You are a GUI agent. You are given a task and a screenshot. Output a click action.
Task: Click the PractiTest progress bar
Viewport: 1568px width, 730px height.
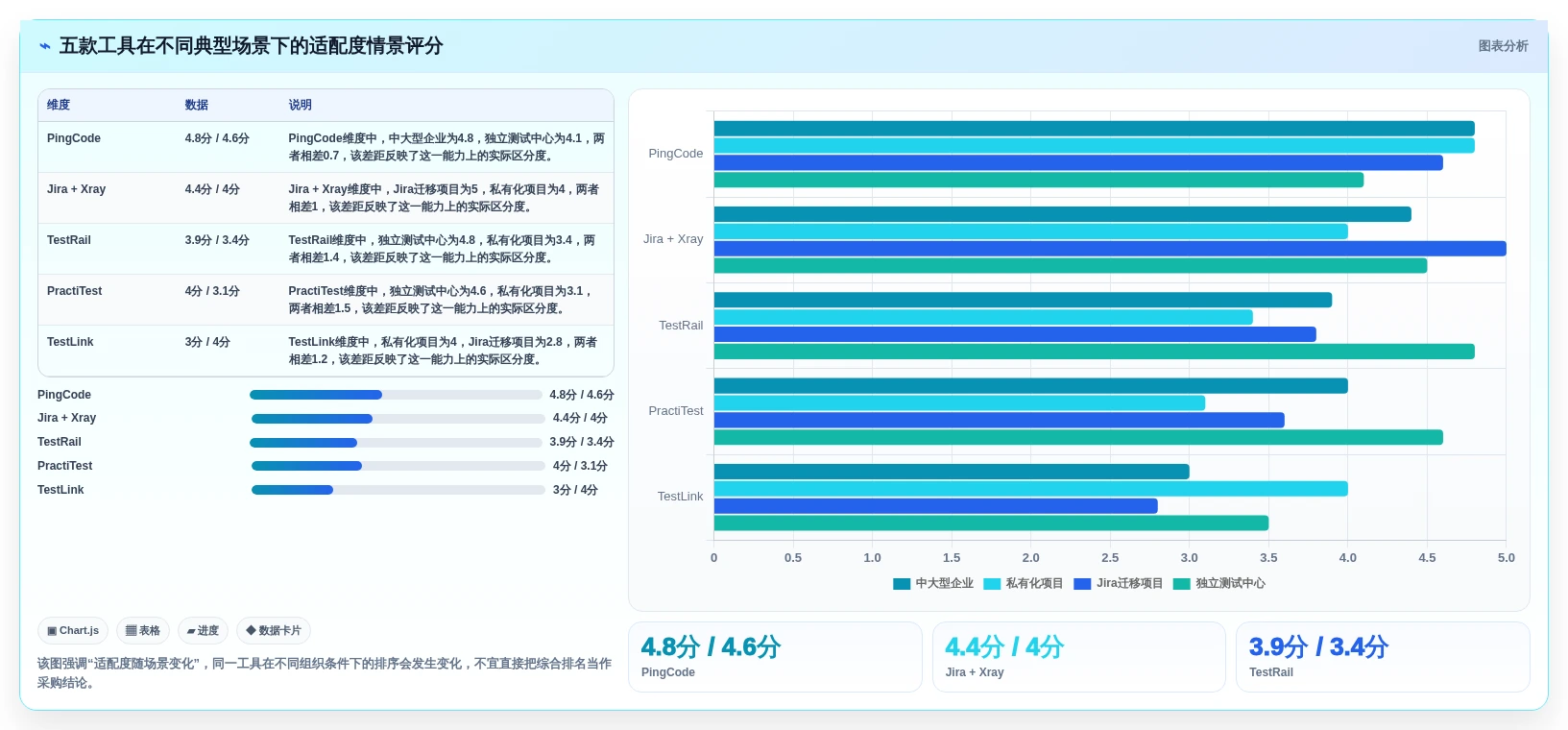398,466
